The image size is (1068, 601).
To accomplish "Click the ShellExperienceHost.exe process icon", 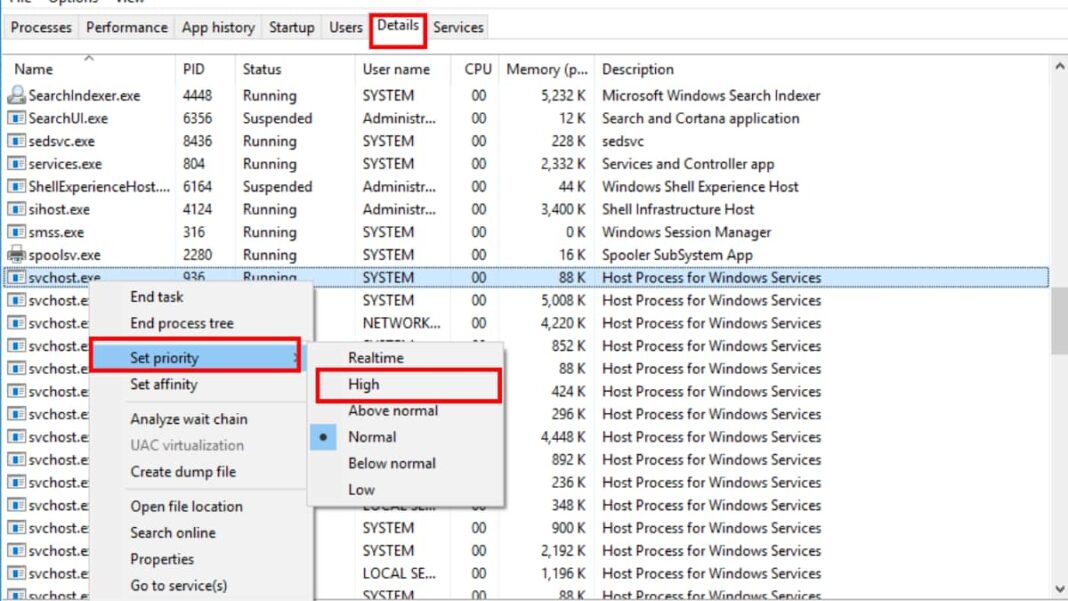I will coord(16,186).
